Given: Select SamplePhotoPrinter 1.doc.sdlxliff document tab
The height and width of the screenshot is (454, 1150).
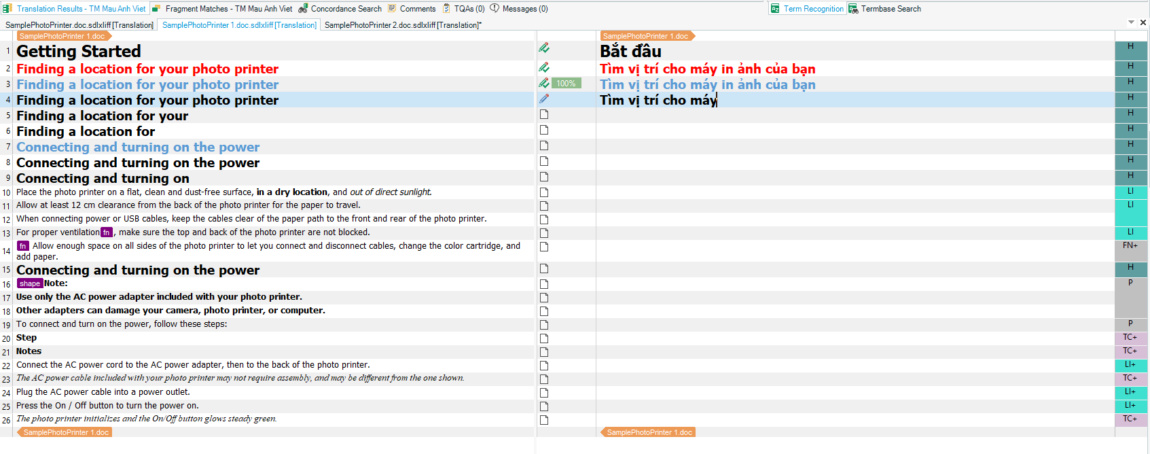Looking at the screenshot, I should [x=239, y=25].
